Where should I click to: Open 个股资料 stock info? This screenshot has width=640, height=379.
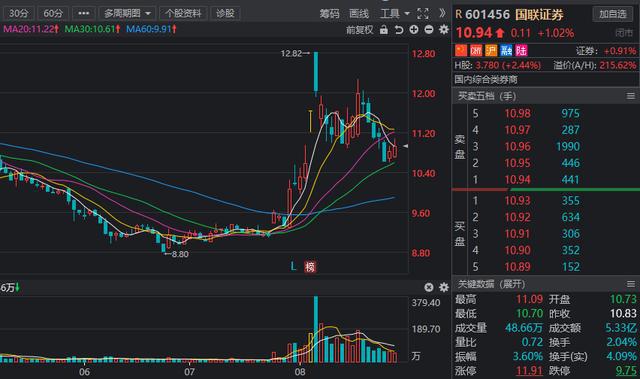click(183, 13)
